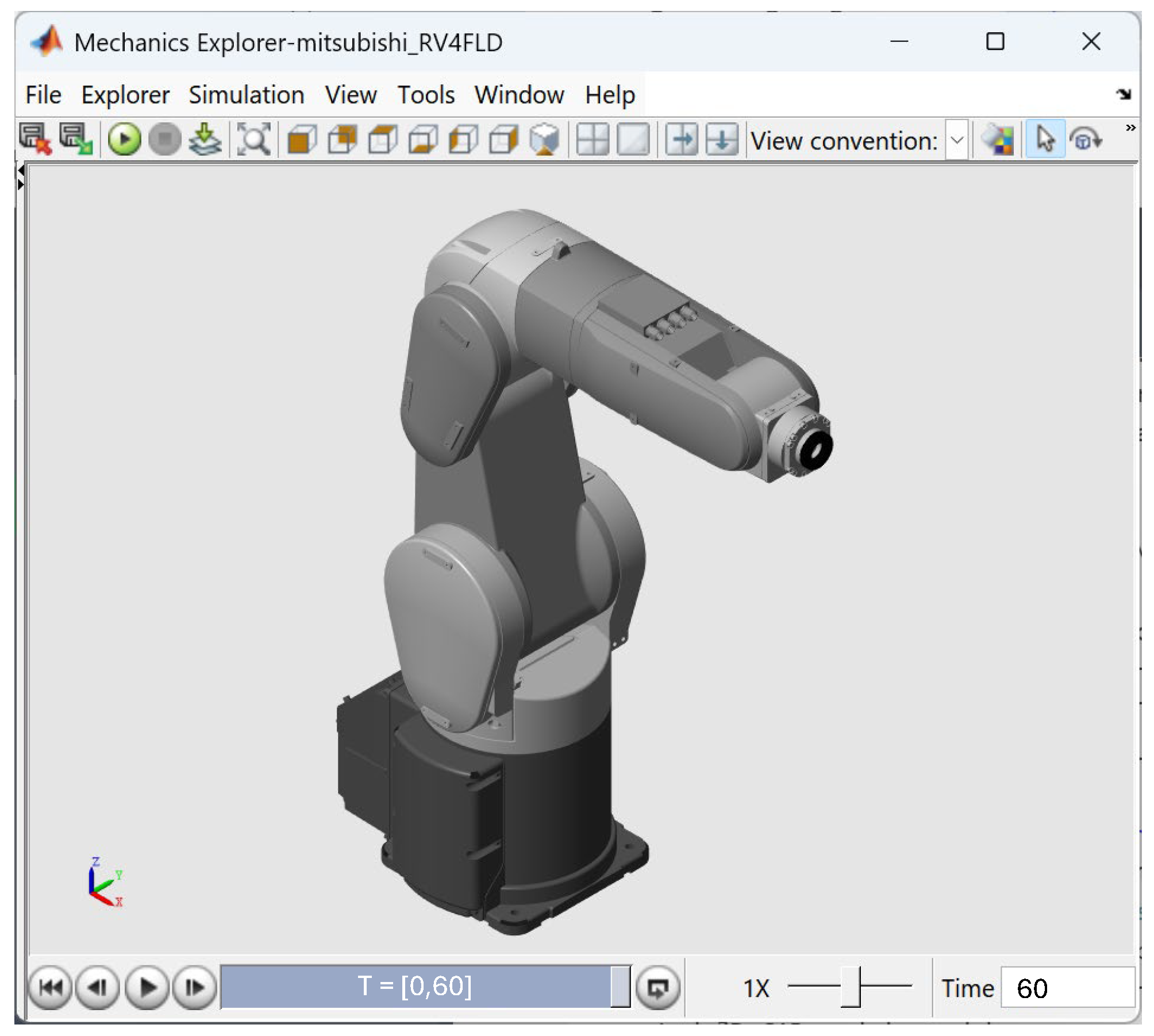Screen dimensions: 1154x1036
Task: Click the green Run simulation button
Action: (x=124, y=140)
